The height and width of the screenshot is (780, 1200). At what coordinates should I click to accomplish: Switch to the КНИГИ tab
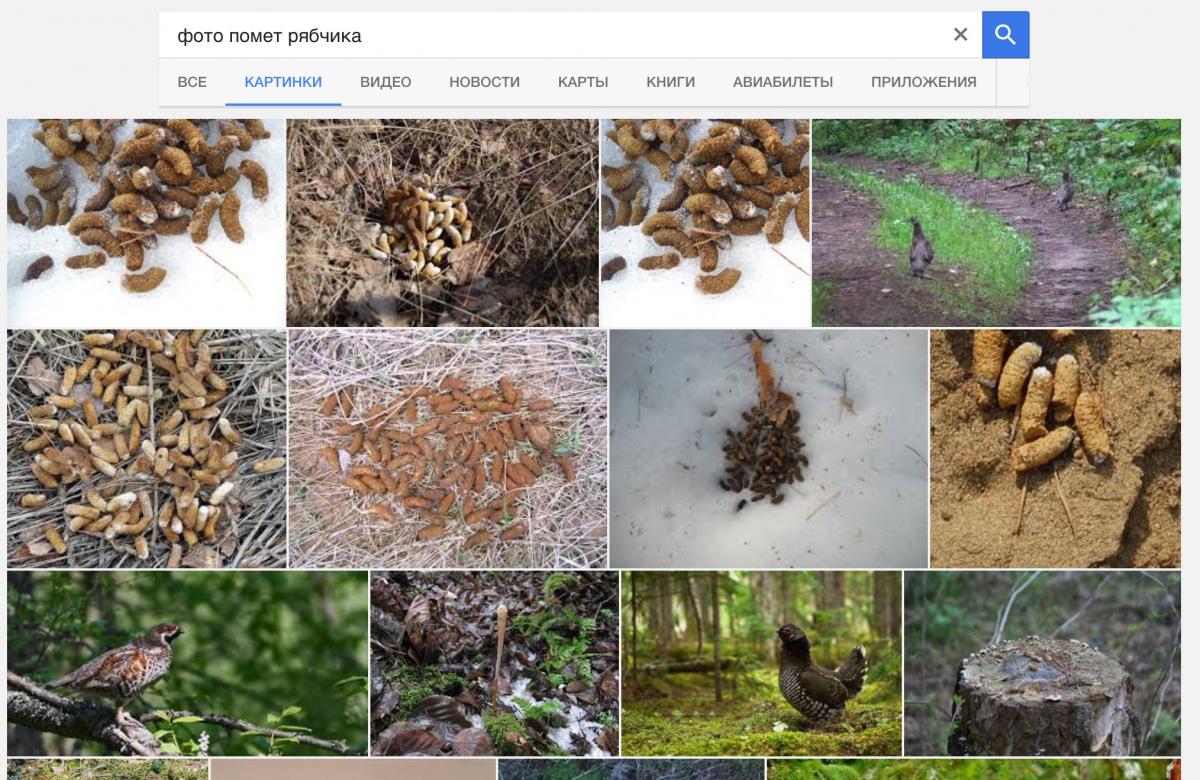pyautogui.click(x=670, y=82)
